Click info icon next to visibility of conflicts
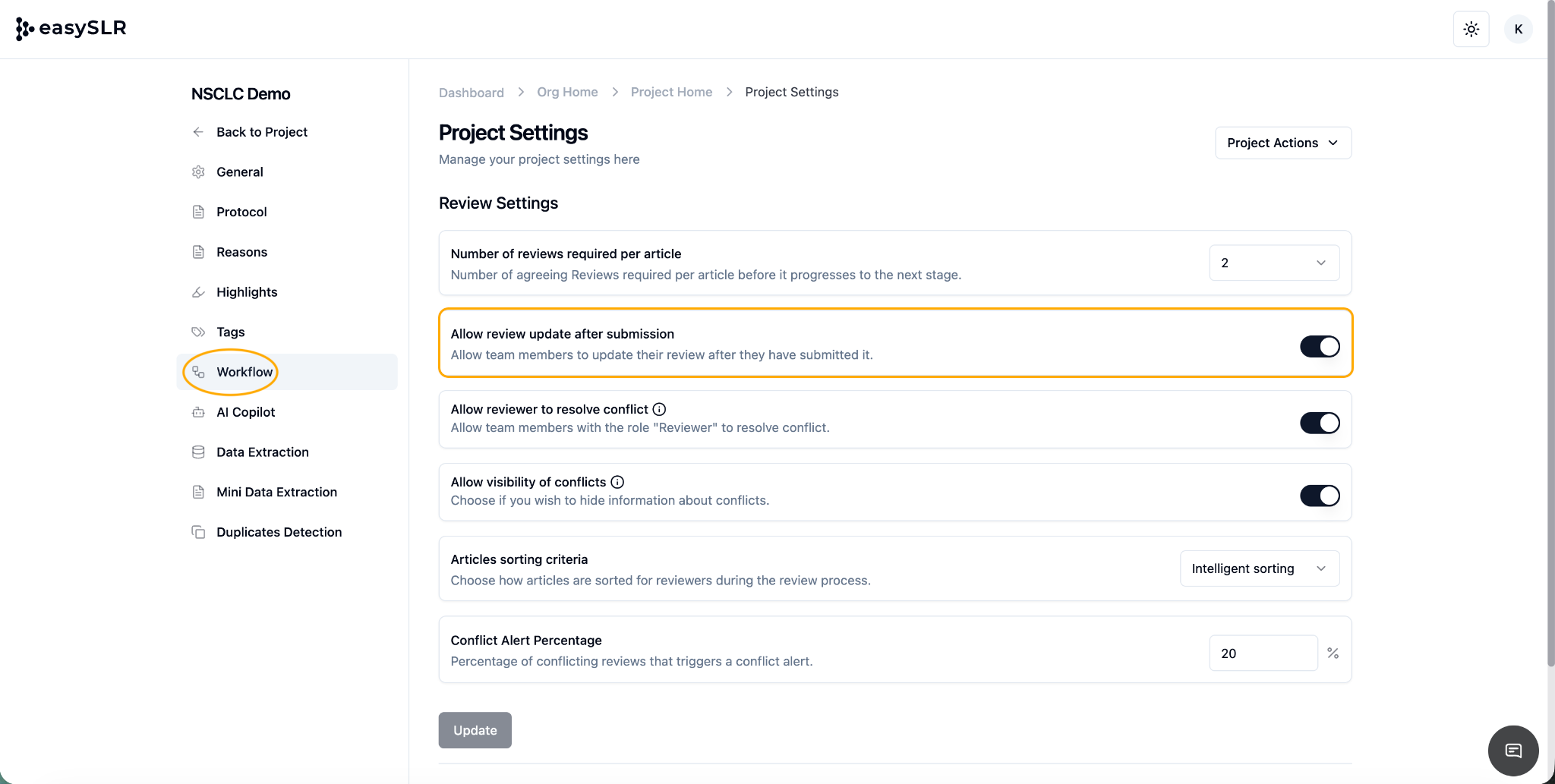This screenshot has height=784, width=1555. [x=617, y=482]
